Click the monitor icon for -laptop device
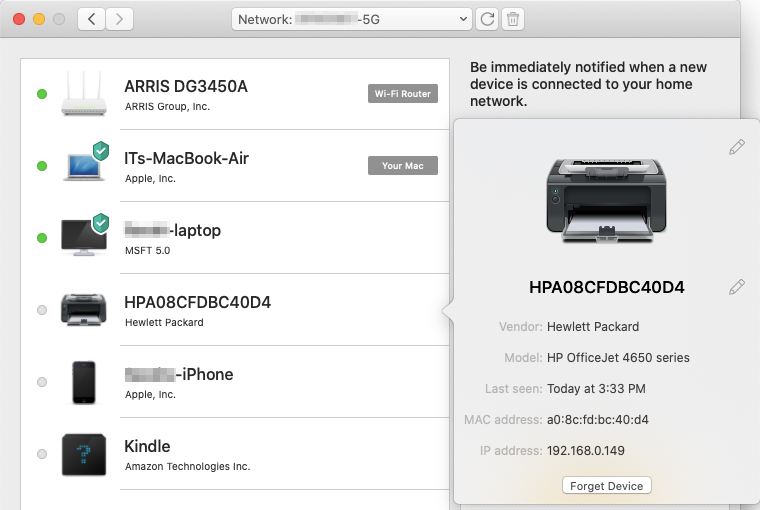Image resolution: width=760 pixels, height=510 pixels. [83, 238]
